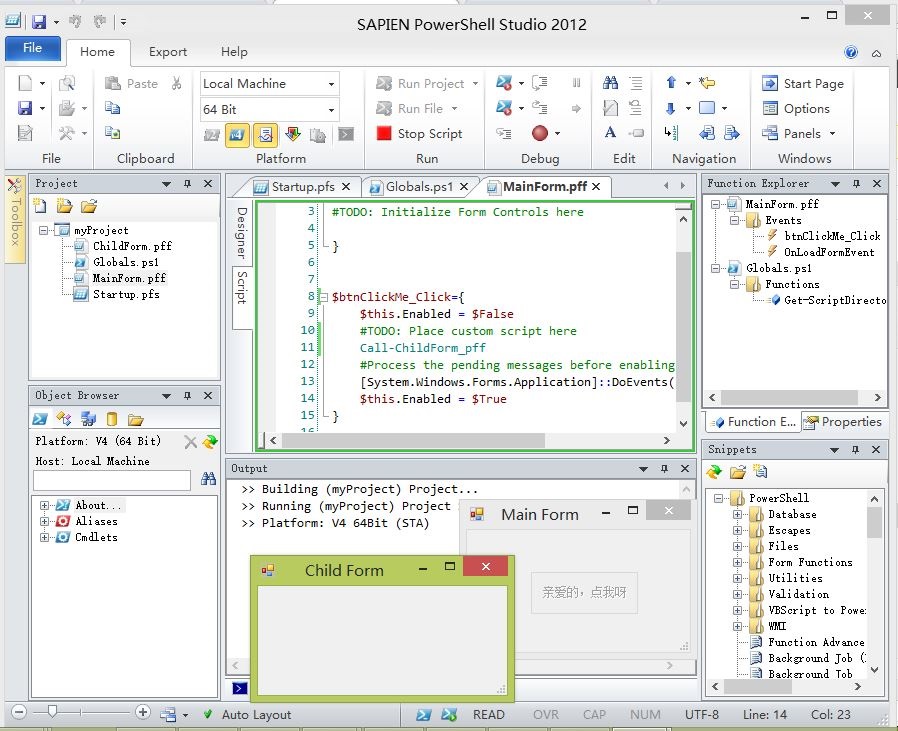Click the folder icon in Snippets toolbar
This screenshot has height=731, width=898.
[x=738, y=472]
